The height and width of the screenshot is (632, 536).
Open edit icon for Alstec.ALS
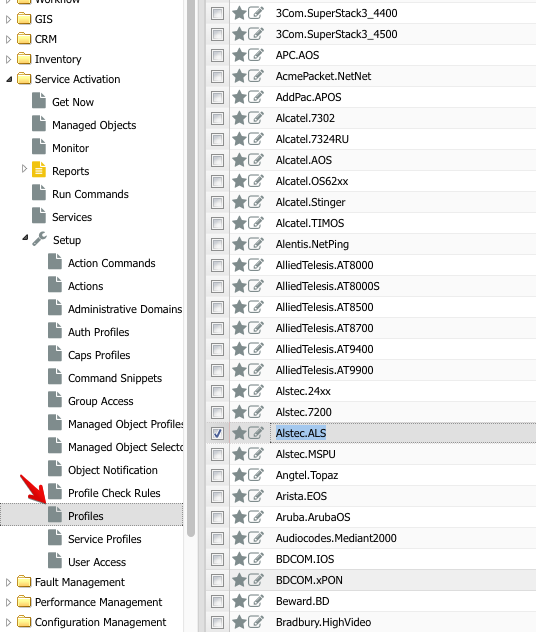pyautogui.click(x=256, y=433)
